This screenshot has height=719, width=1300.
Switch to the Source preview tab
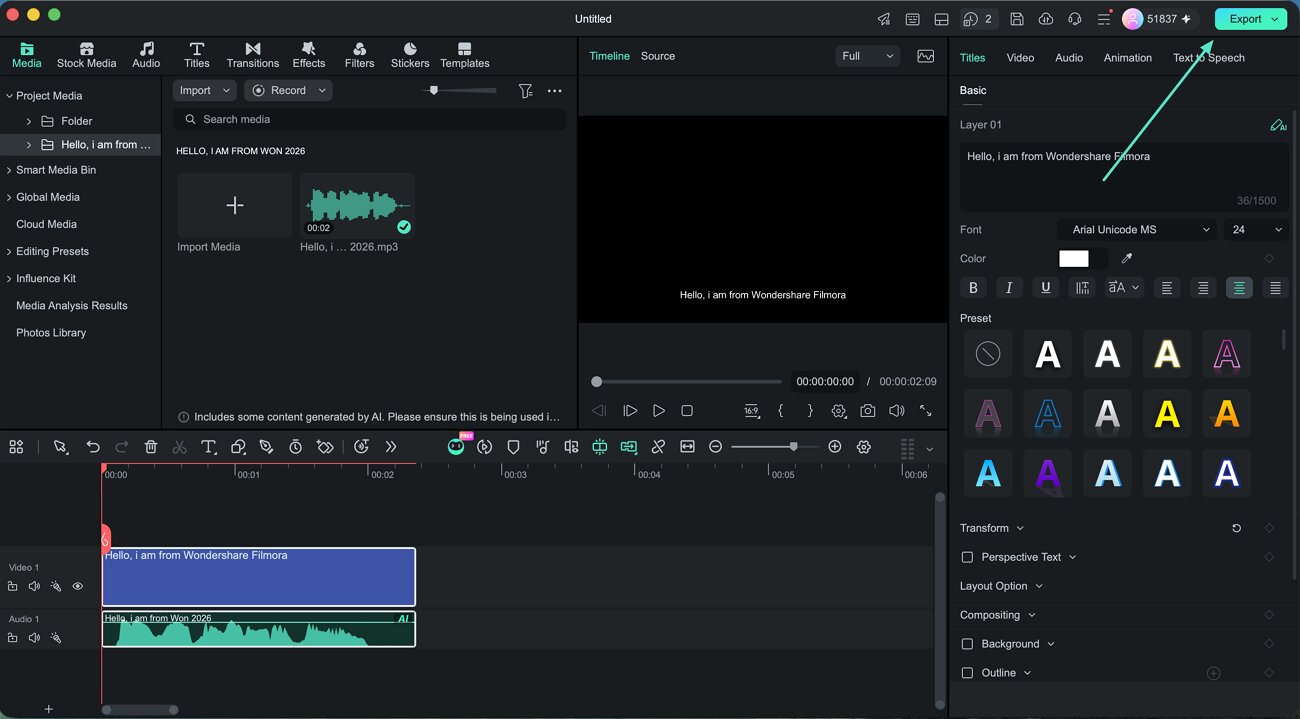pyautogui.click(x=658, y=56)
